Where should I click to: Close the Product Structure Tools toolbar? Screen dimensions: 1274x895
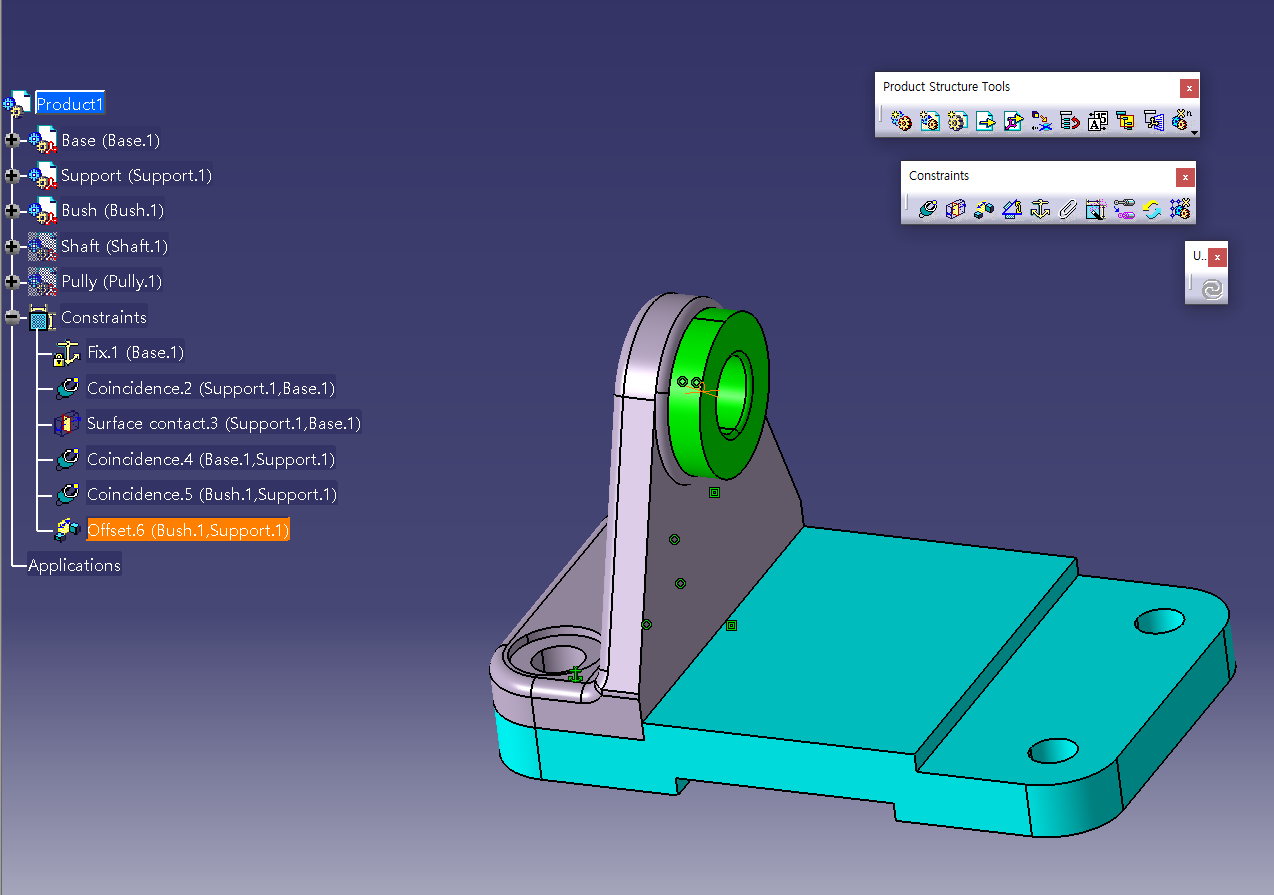[1188, 87]
